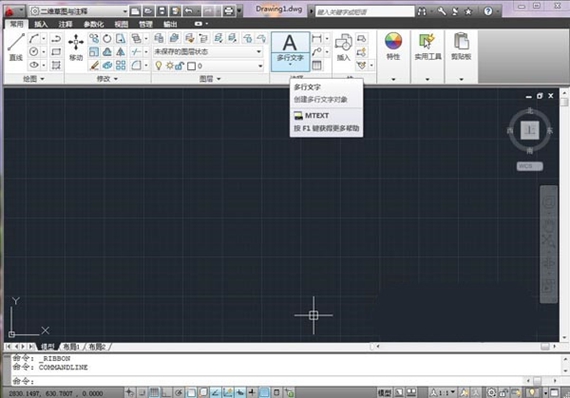
Task: Toggle ortho mode in status bar
Action: coord(166,393)
